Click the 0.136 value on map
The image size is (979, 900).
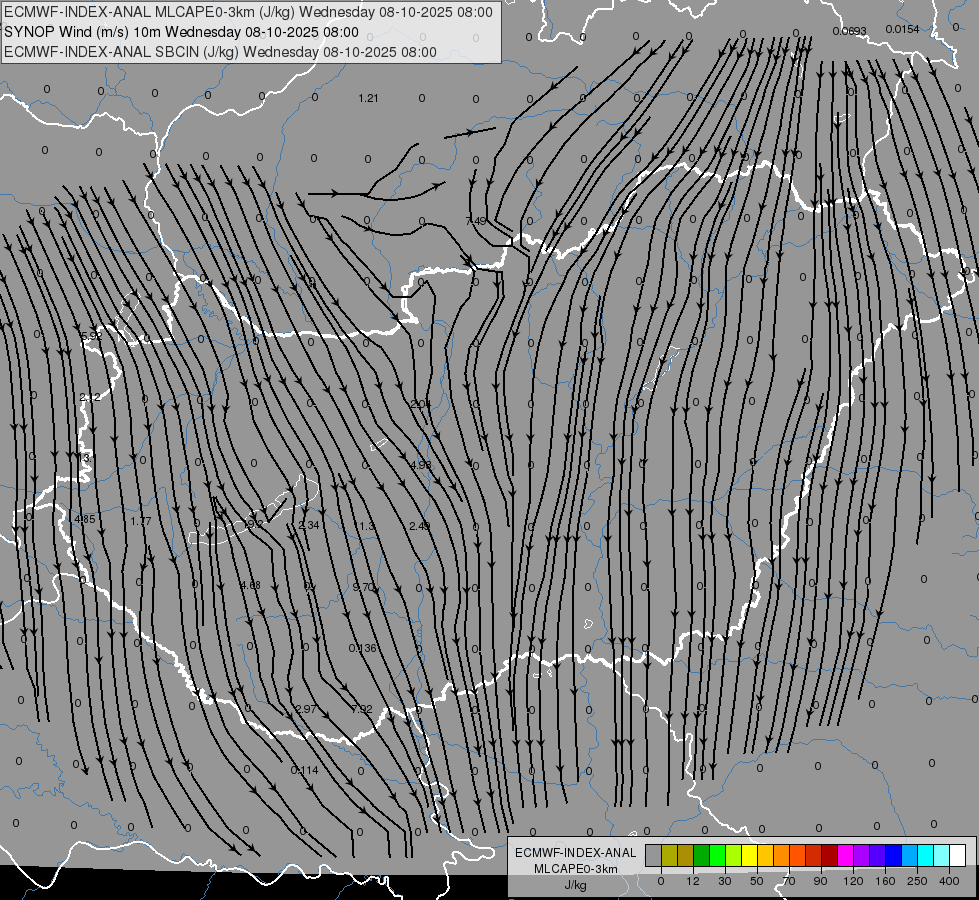click(363, 648)
